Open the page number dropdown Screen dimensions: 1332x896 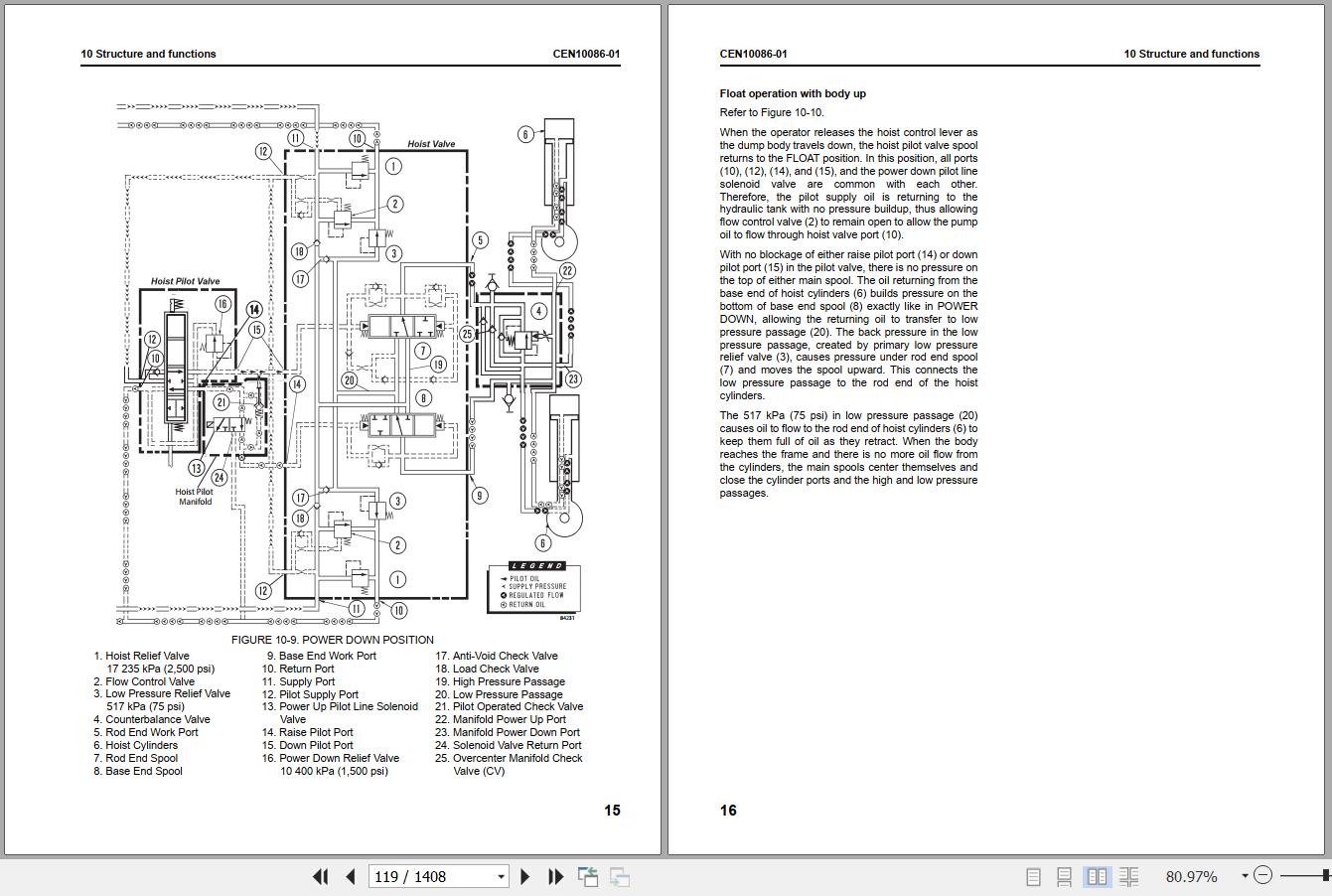point(501,876)
